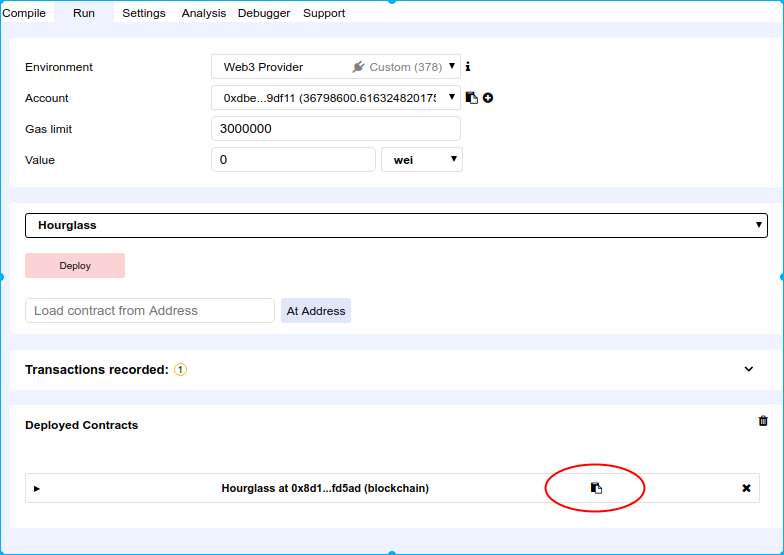Go to the Analysis tab
The height and width of the screenshot is (555, 784).
point(204,13)
